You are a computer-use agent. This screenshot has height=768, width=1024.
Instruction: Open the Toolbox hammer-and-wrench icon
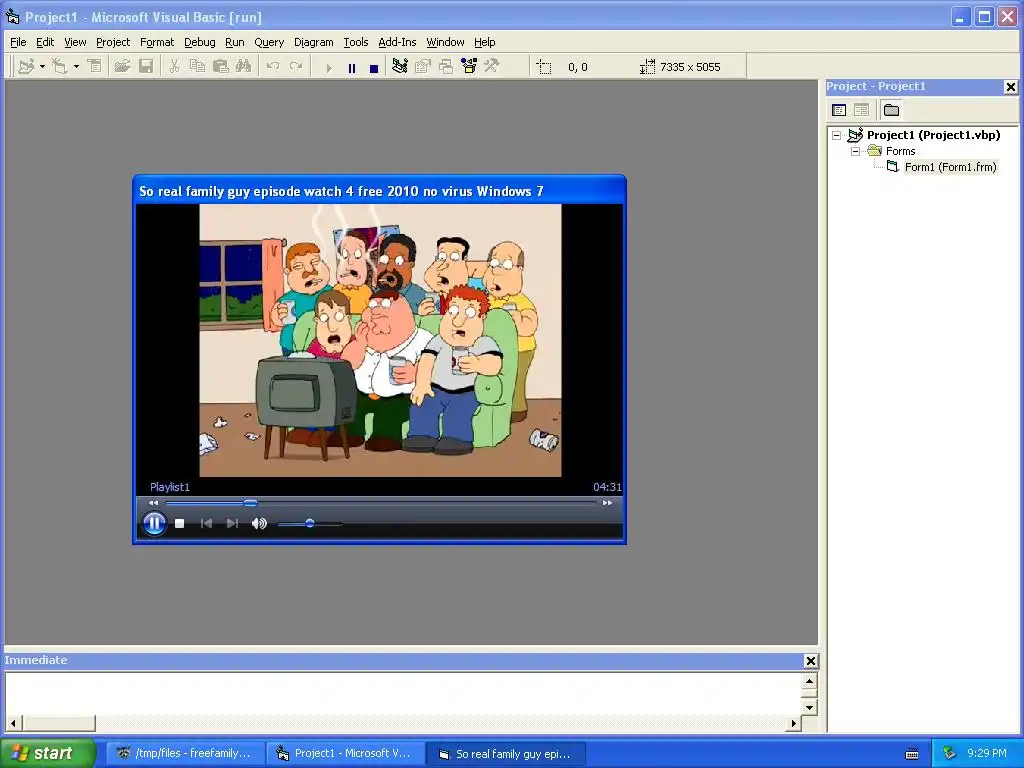pos(492,67)
